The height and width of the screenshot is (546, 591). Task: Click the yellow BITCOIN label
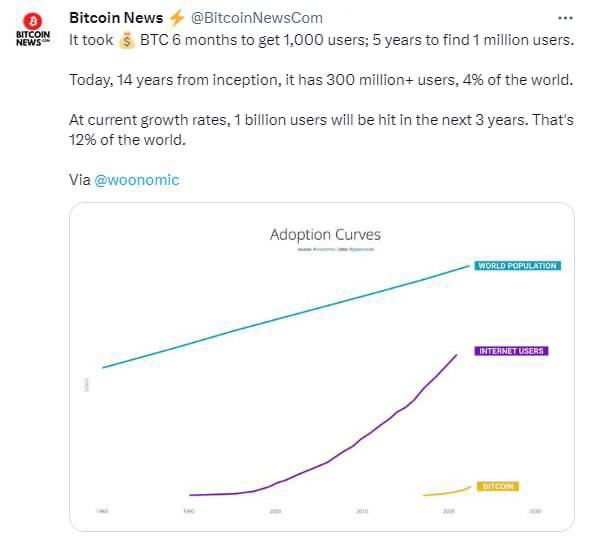[498, 486]
